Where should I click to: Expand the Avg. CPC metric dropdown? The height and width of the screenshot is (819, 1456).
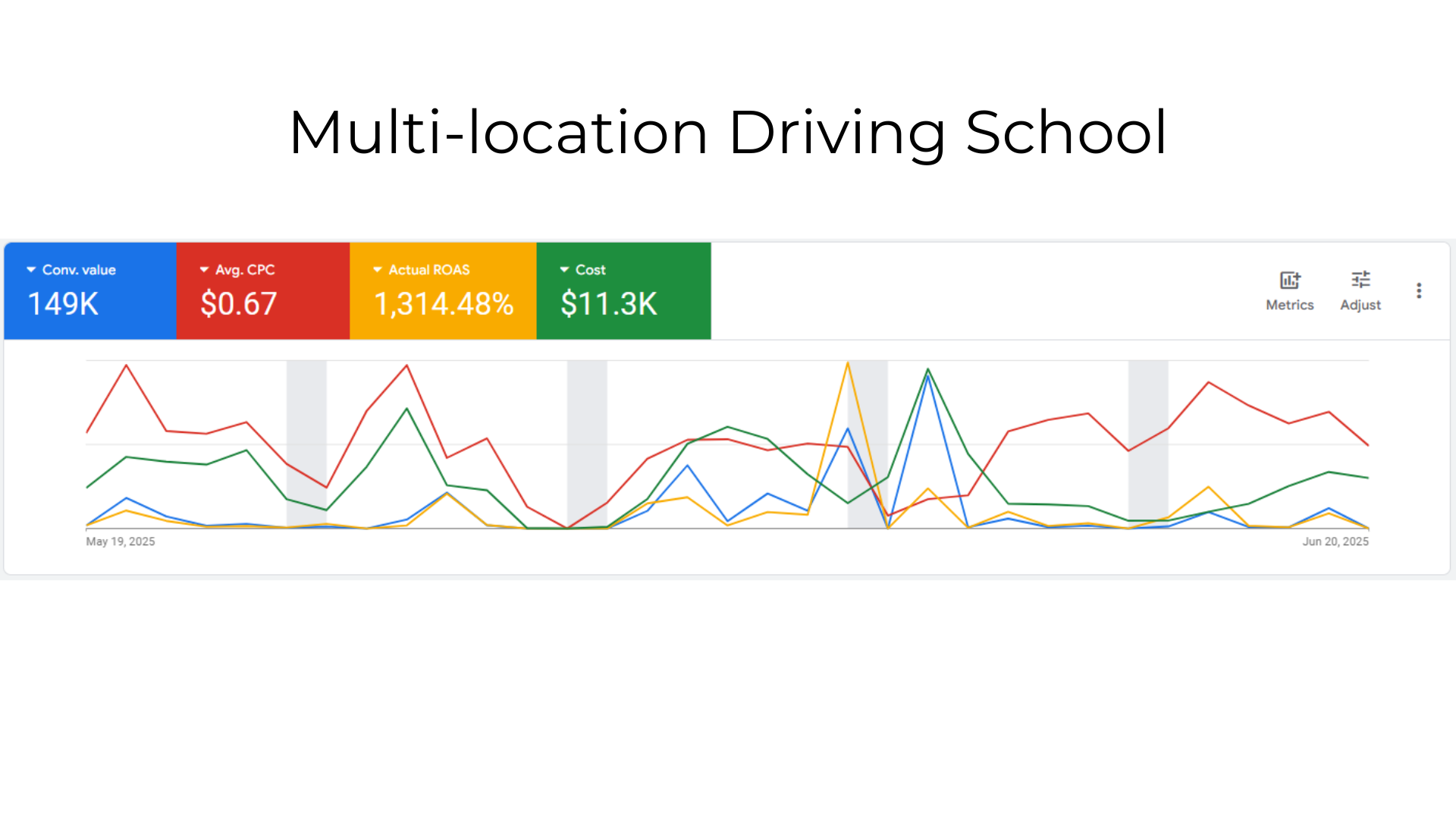203,269
